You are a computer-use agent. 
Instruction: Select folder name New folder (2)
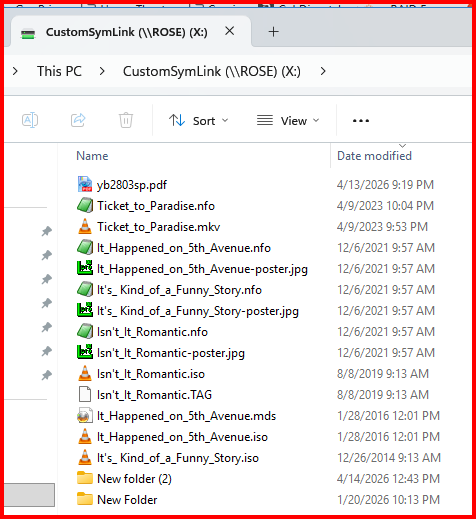coord(134,479)
